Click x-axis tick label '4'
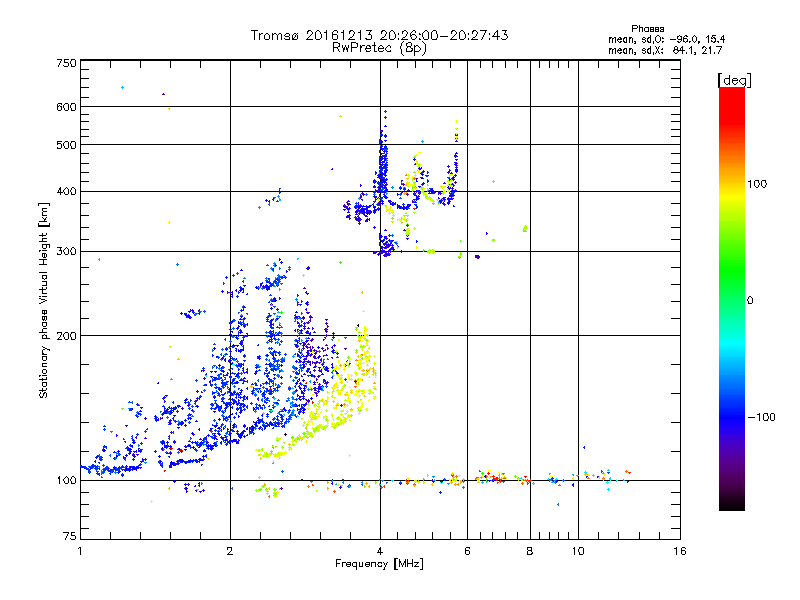Image resolution: width=800 pixels, height=600 pixels. pos(380,551)
